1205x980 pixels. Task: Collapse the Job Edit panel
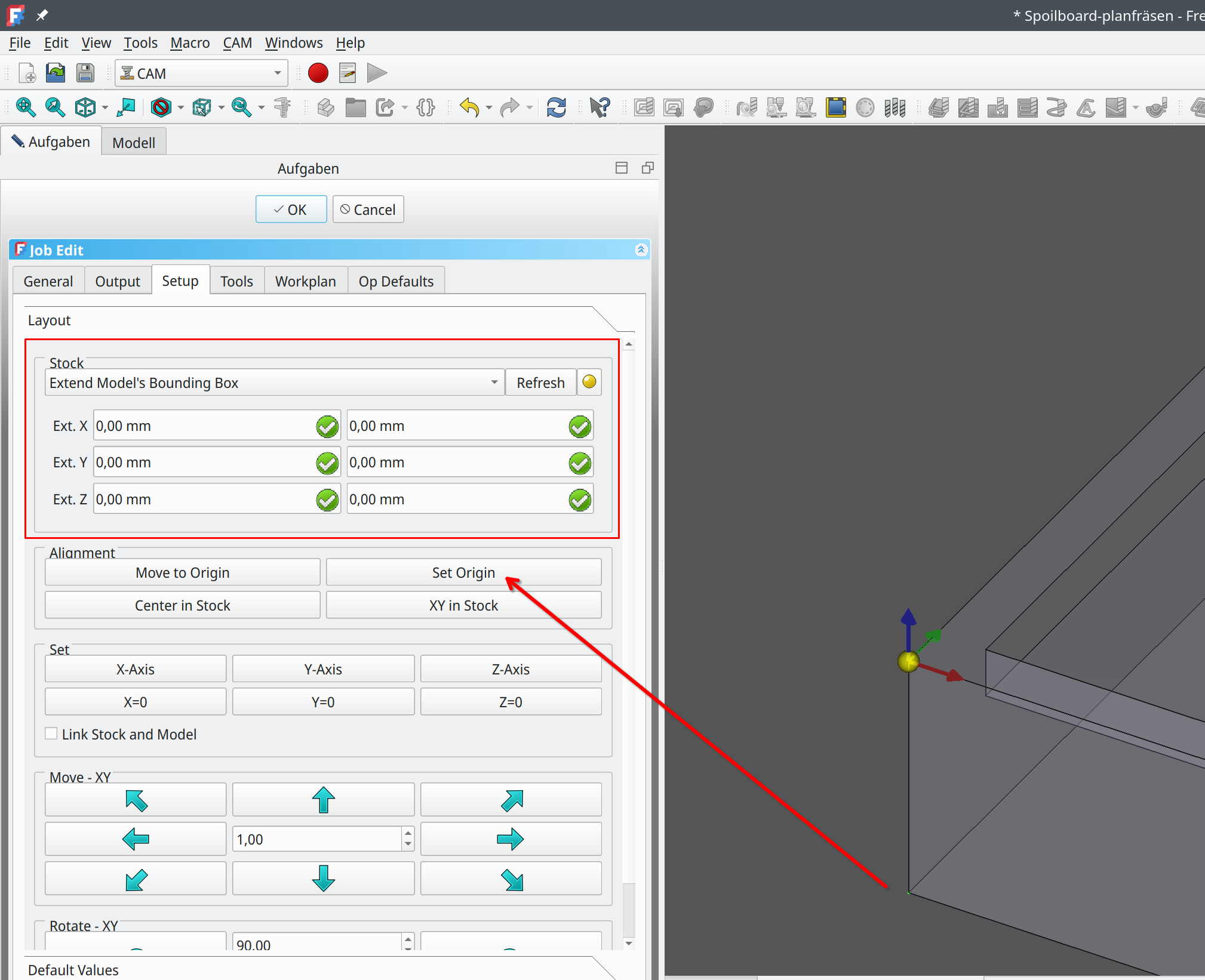tap(641, 249)
